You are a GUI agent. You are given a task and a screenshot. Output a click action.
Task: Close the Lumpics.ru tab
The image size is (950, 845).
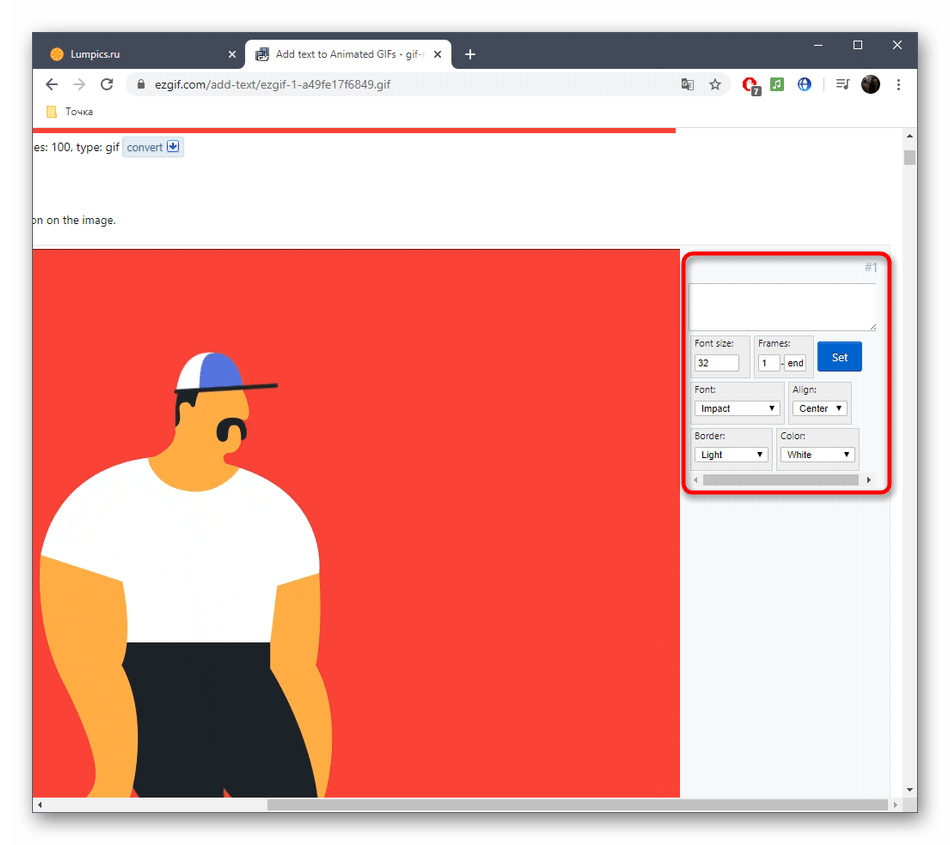232,55
